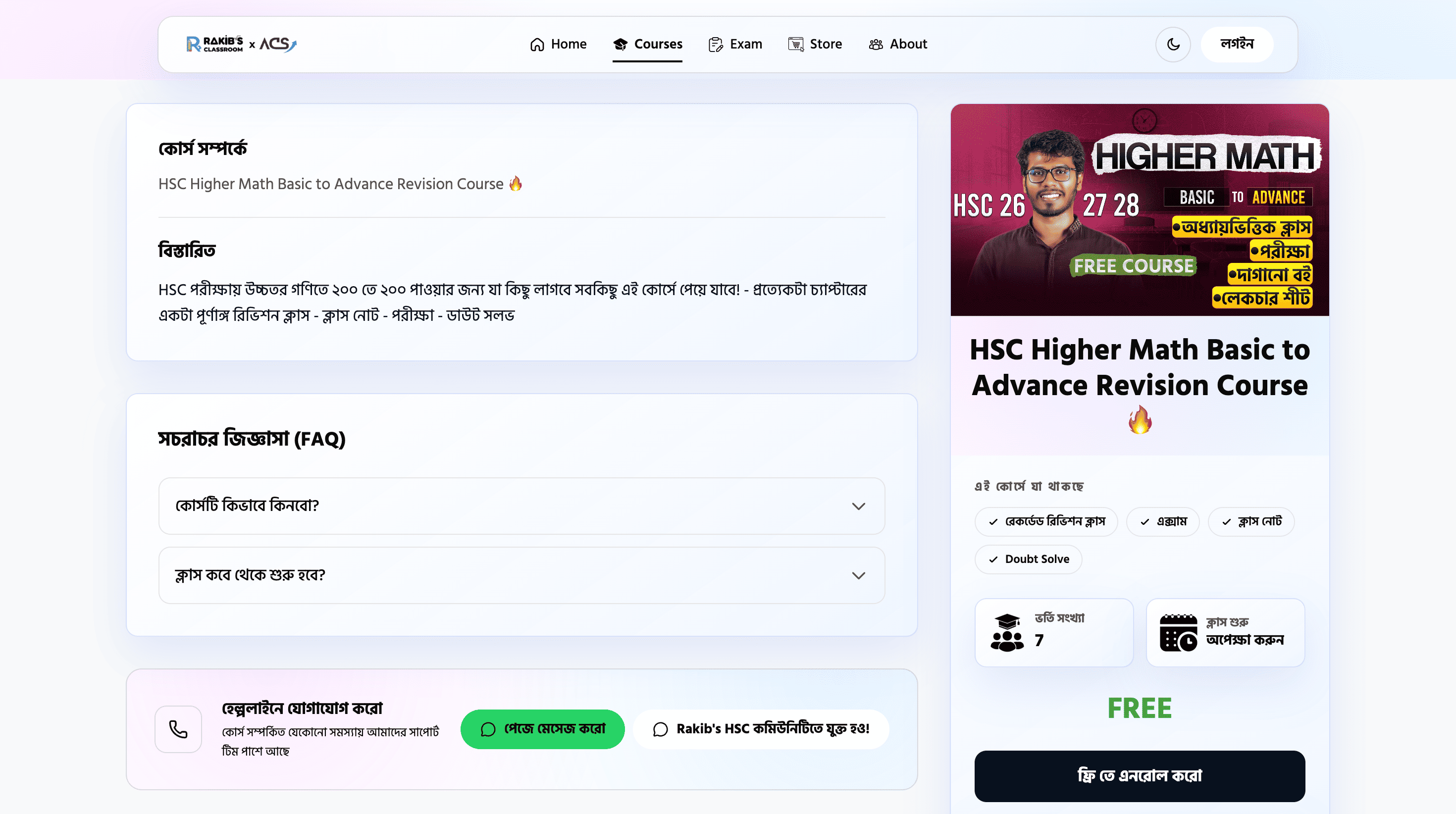Click the Home house icon
Image resolution: width=1456 pixels, height=814 pixels.
coord(537,44)
